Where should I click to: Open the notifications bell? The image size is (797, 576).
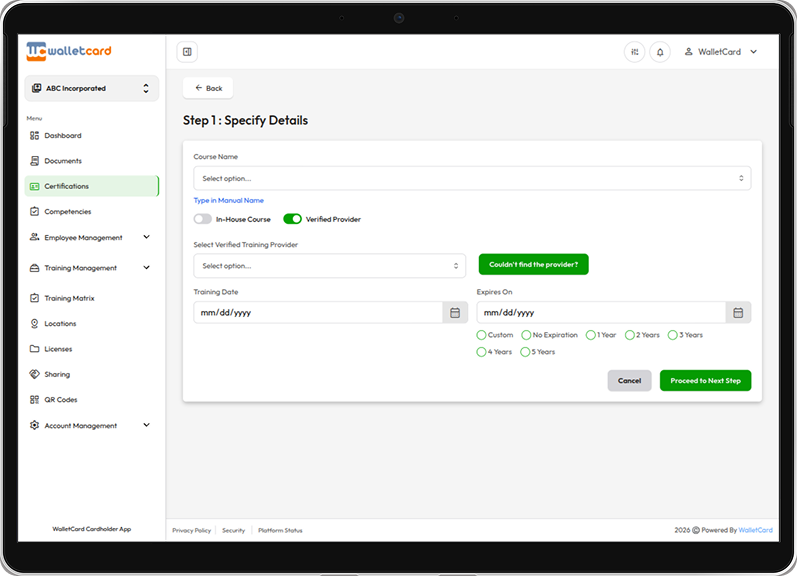pyautogui.click(x=660, y=52)
